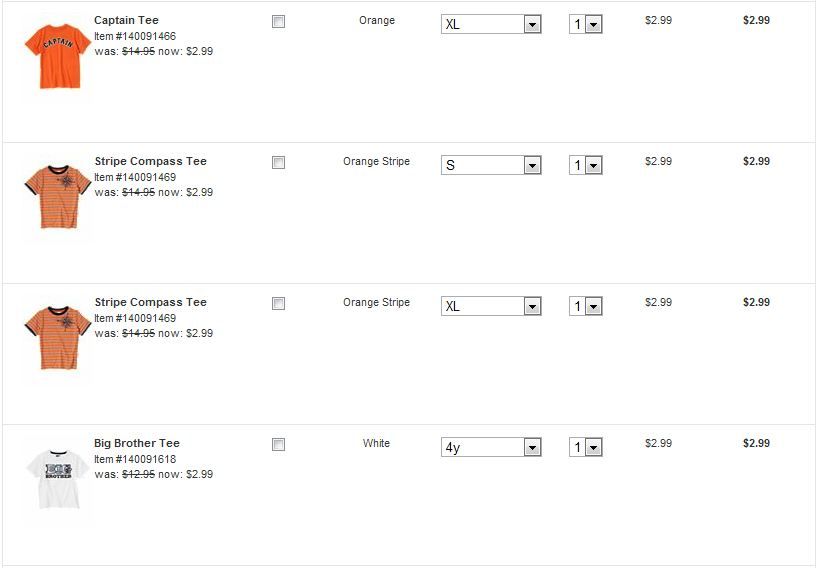This screenshot has width=817, height=568.
Task: Enable the Big Brother Tee checkbox
Action: pos(278,444)
